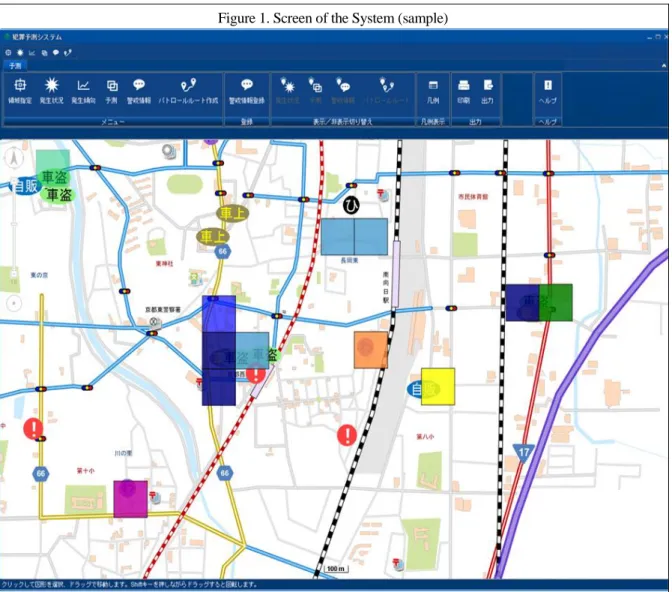Toggle 予測 layer visibility in 表示/非表示 group
Screen dimensions: 672x592
click(x=315, y=91)
